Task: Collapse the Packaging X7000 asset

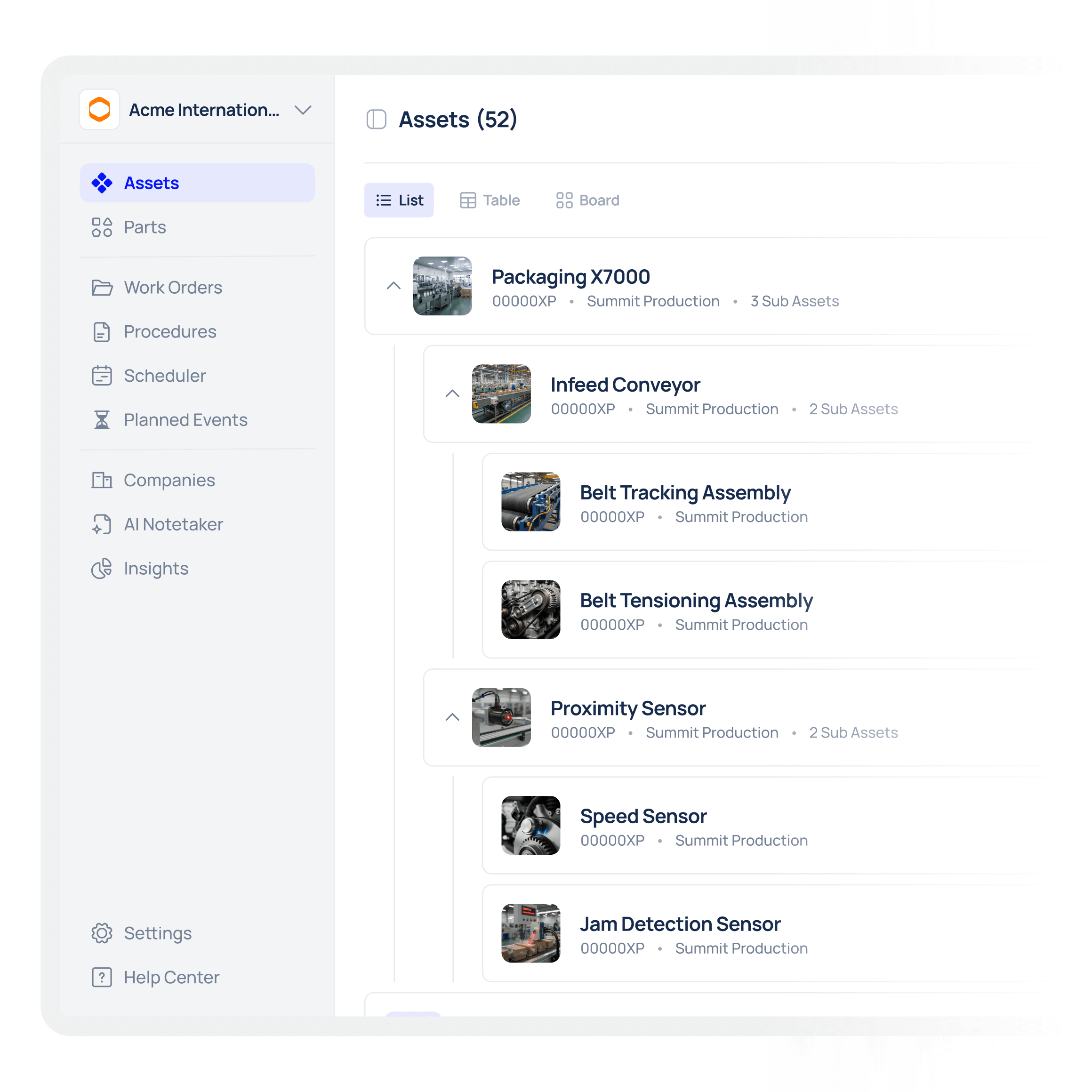Action: [x=394, y=286]
